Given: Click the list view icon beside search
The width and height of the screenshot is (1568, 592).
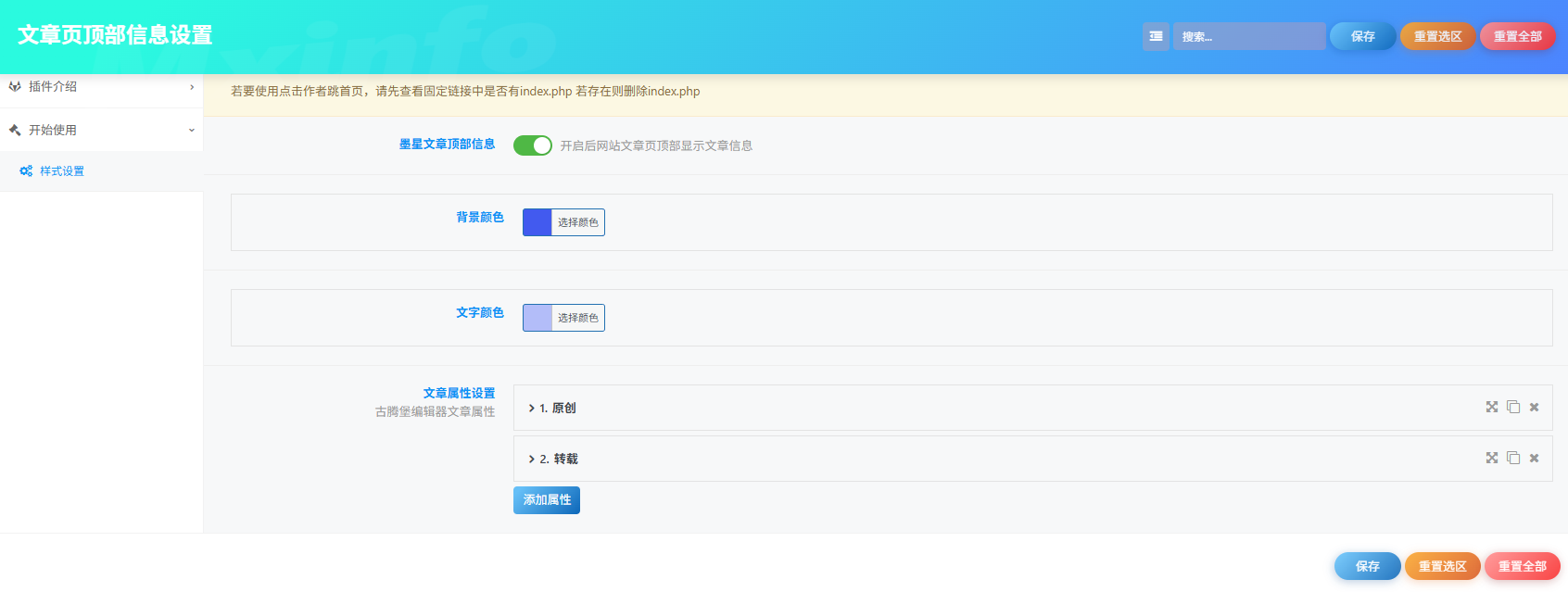Looking at the screenshot, I should [1156, 36].
